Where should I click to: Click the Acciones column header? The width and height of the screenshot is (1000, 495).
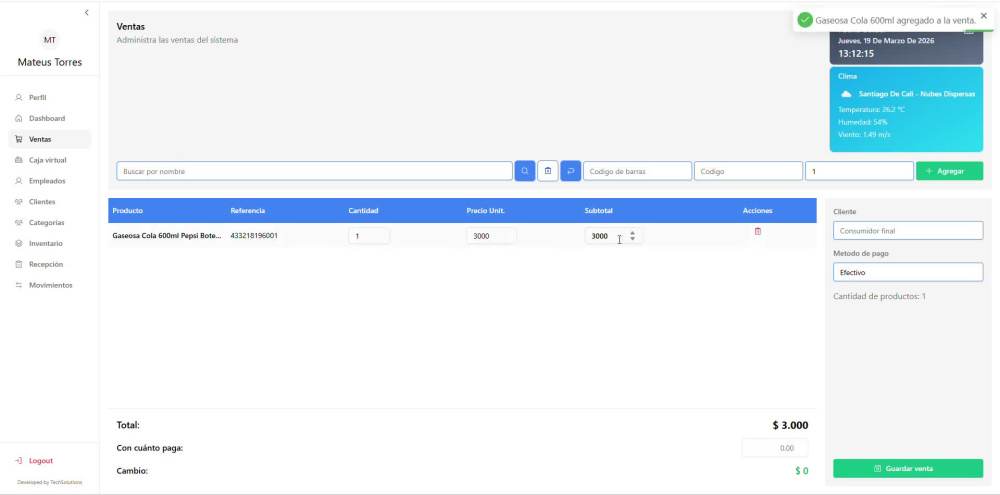point(758,211)
